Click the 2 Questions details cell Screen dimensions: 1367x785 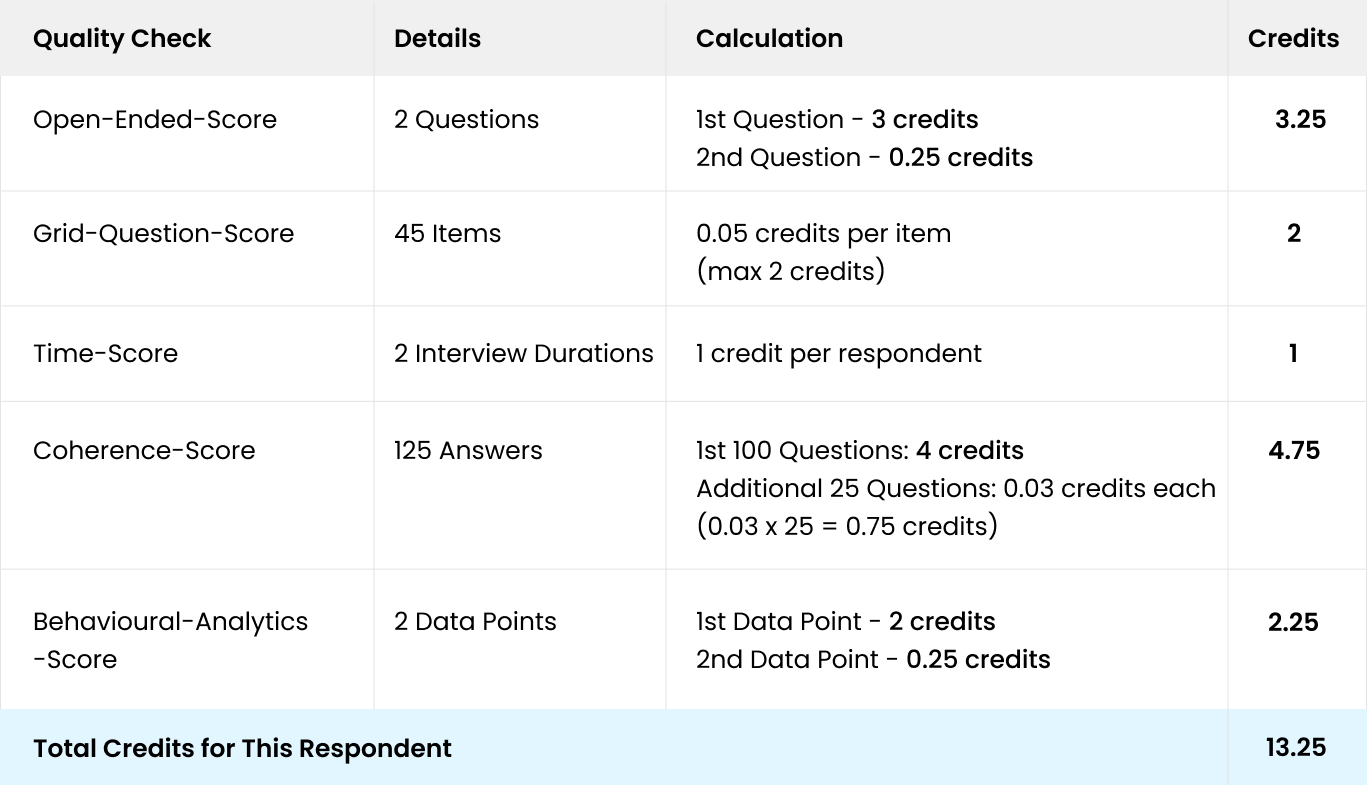pos(466,119)
